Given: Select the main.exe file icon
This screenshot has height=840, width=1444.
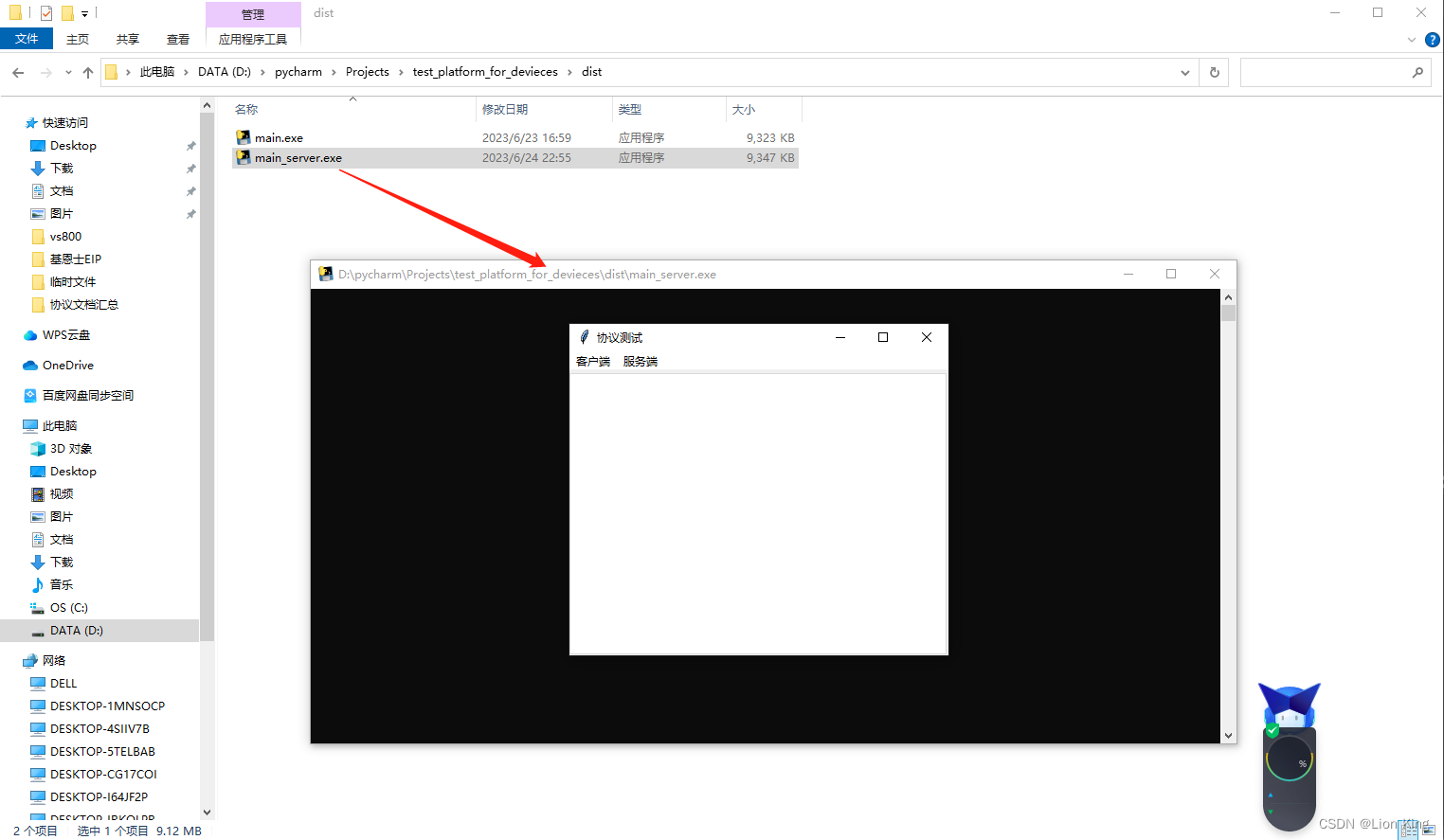Looking at the screenshot, I should coord(244,137).
